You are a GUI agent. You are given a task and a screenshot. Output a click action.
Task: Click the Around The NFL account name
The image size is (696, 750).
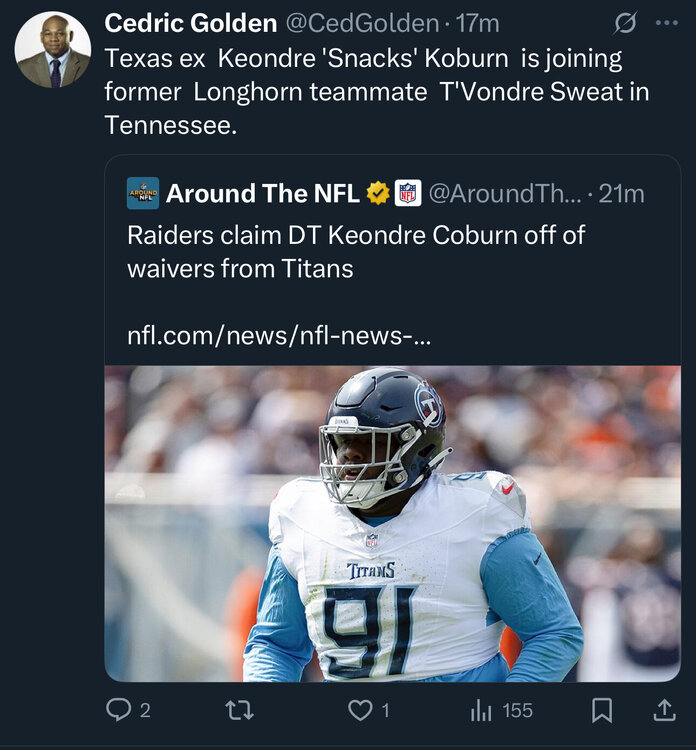pyautogui.click(x=262, y=193)
